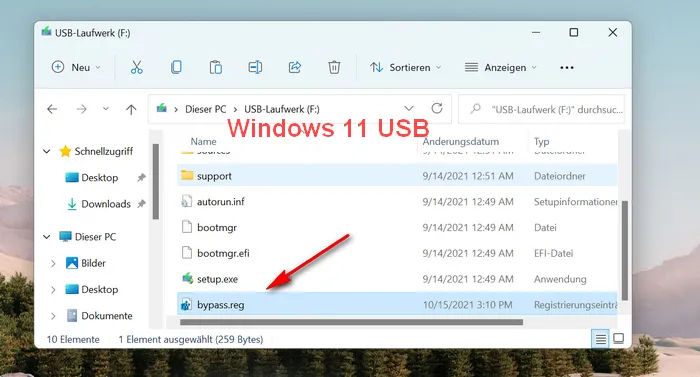
Task: Collapse the Dieser PC tree node
Action: click(46, 237)
